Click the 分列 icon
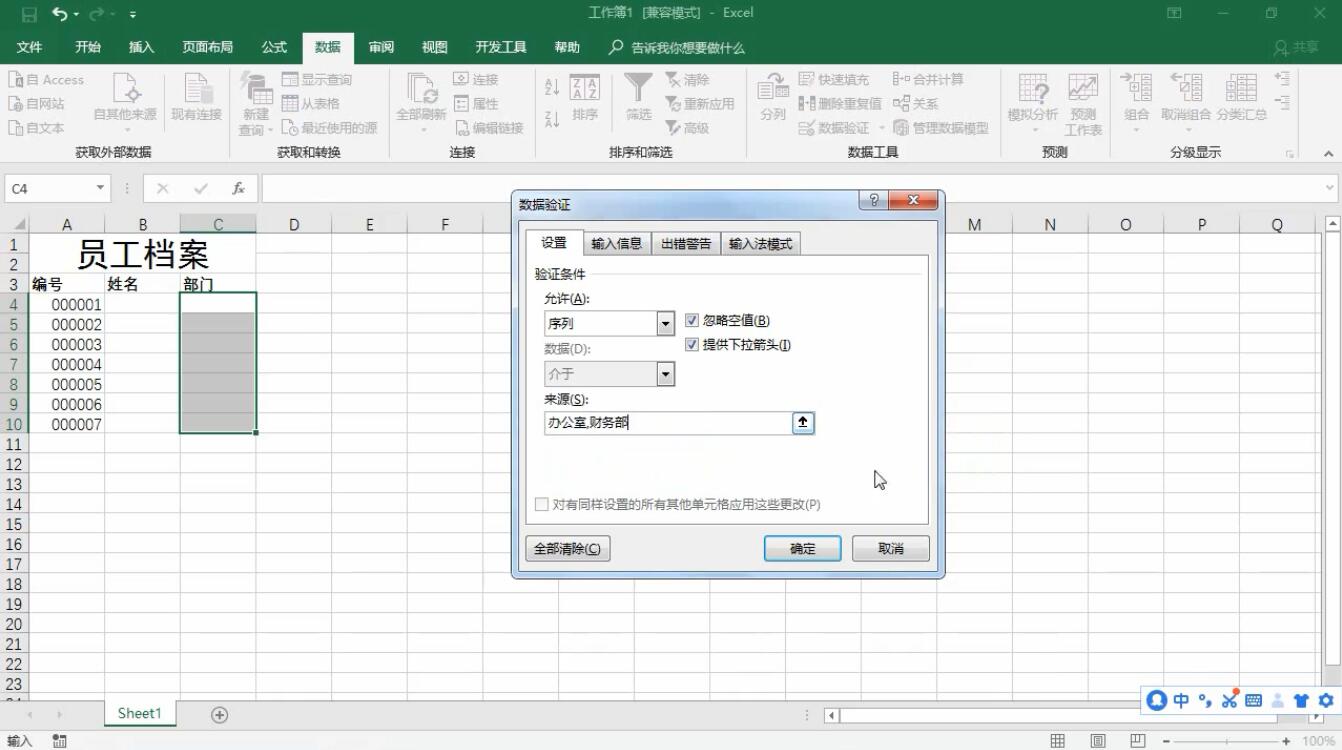This screenshot has width=1342, height=750. (x=772, y=88)
